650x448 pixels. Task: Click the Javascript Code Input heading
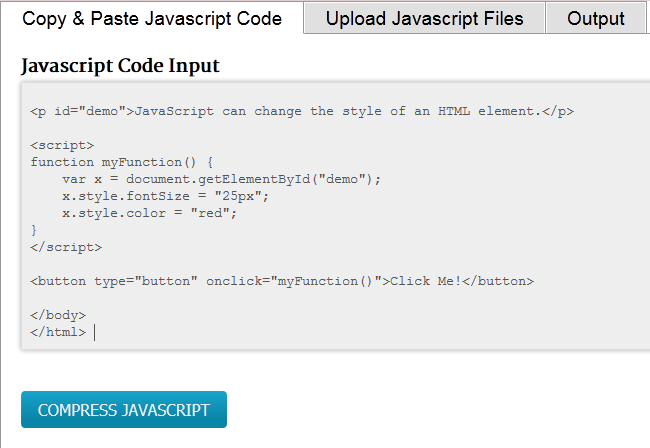point(120,66)
